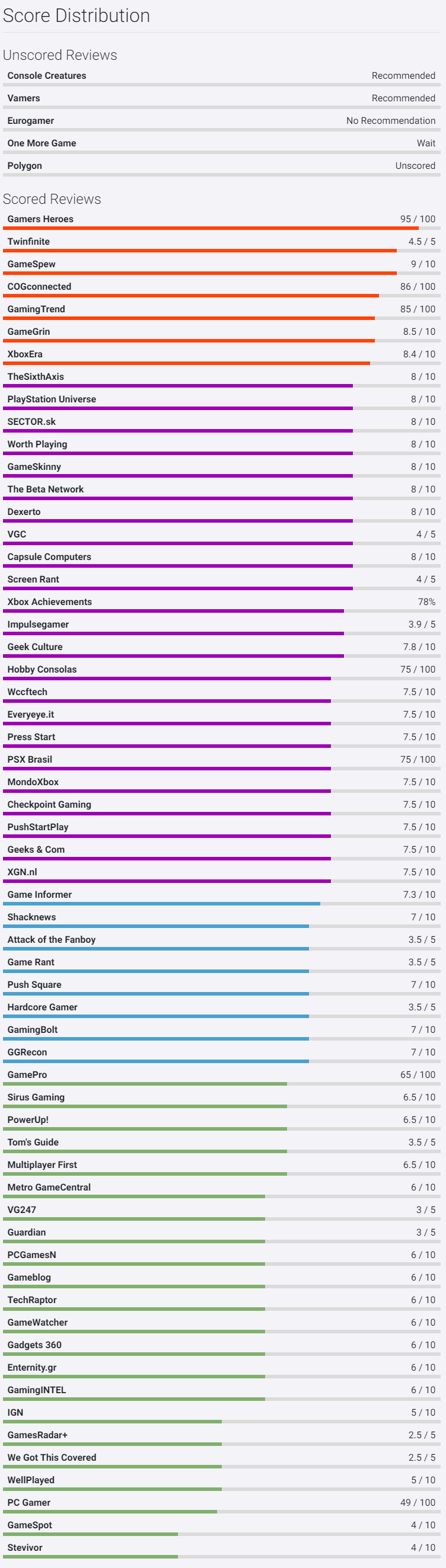Image resolution: width=446 pixels, height=1568 pixels.
Task: Click the Xbox Achievements 78% score
Action: [x=426, y=602]
